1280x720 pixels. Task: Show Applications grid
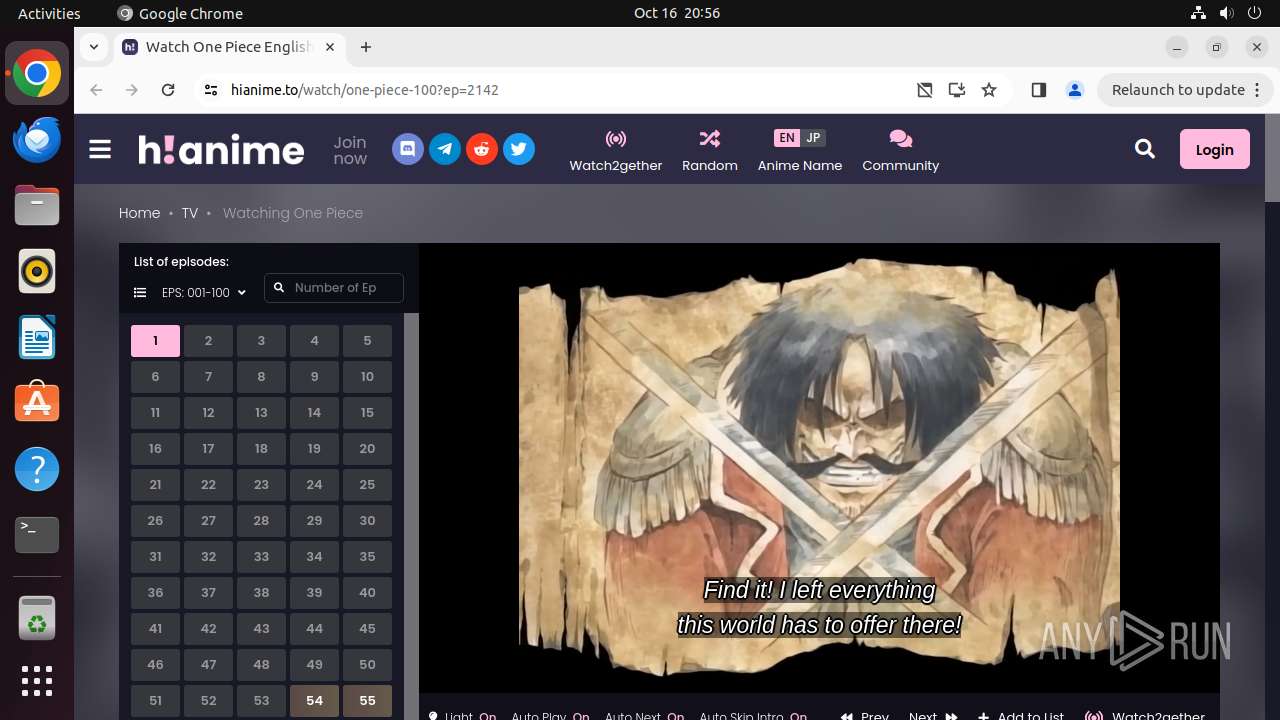(x=37, y=681)
